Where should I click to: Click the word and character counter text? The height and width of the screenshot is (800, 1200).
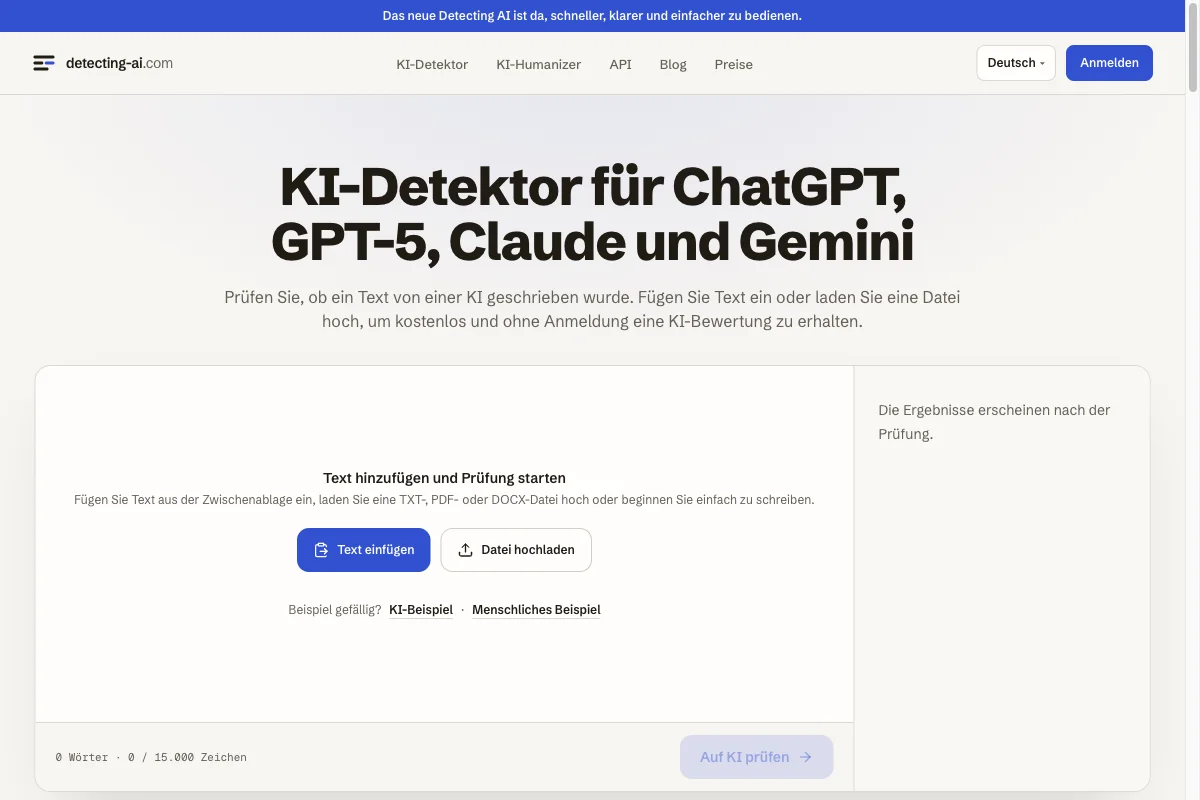click(x=151, y=757)
